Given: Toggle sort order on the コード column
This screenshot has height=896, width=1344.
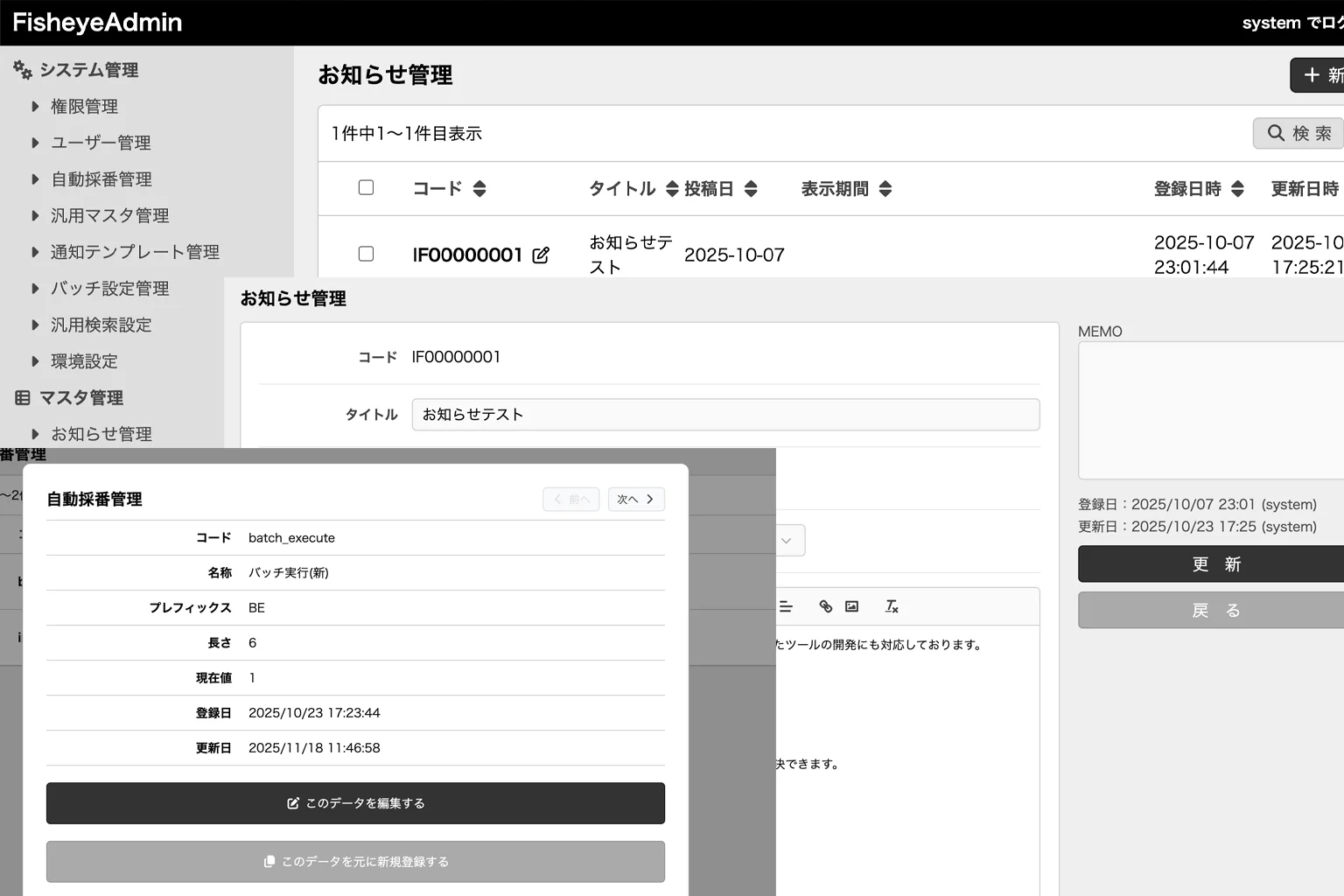Looking at the screenshot, I should (479, 188).
